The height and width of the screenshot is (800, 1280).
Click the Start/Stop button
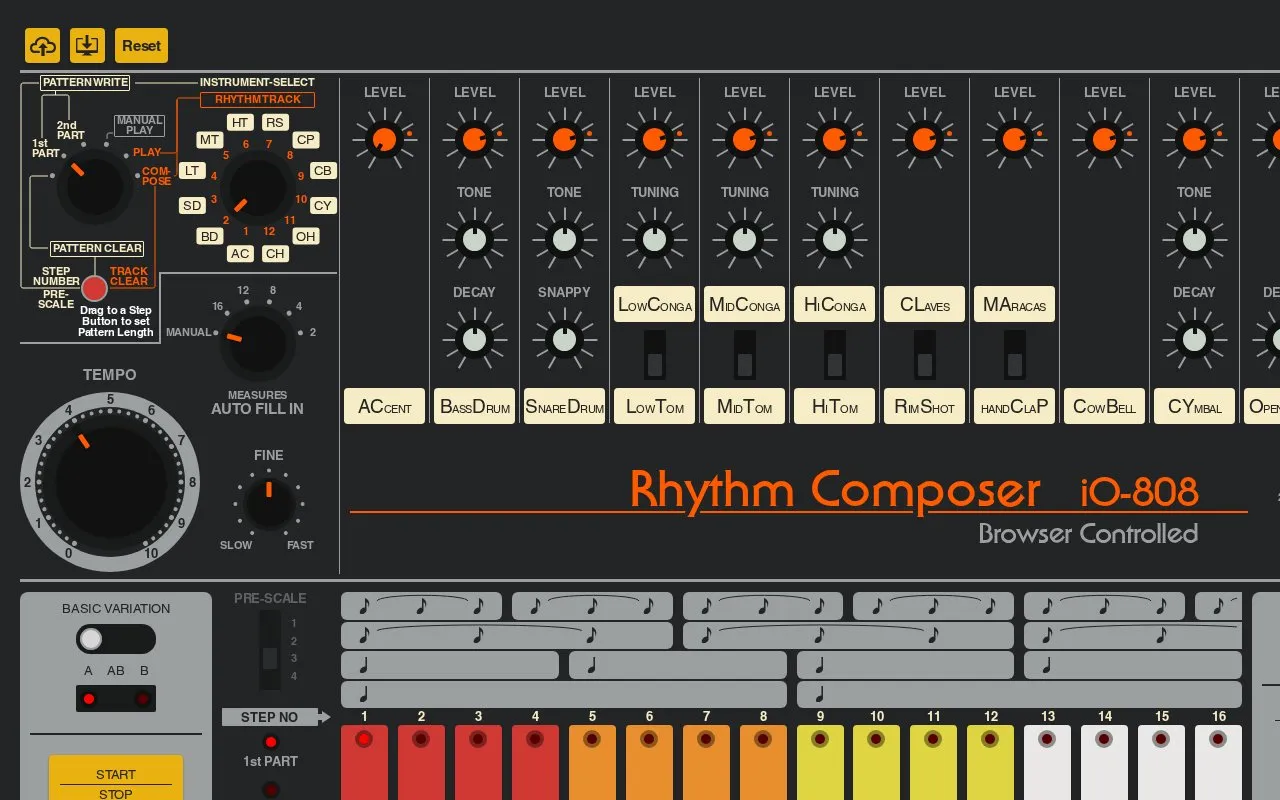coord(116,779)
